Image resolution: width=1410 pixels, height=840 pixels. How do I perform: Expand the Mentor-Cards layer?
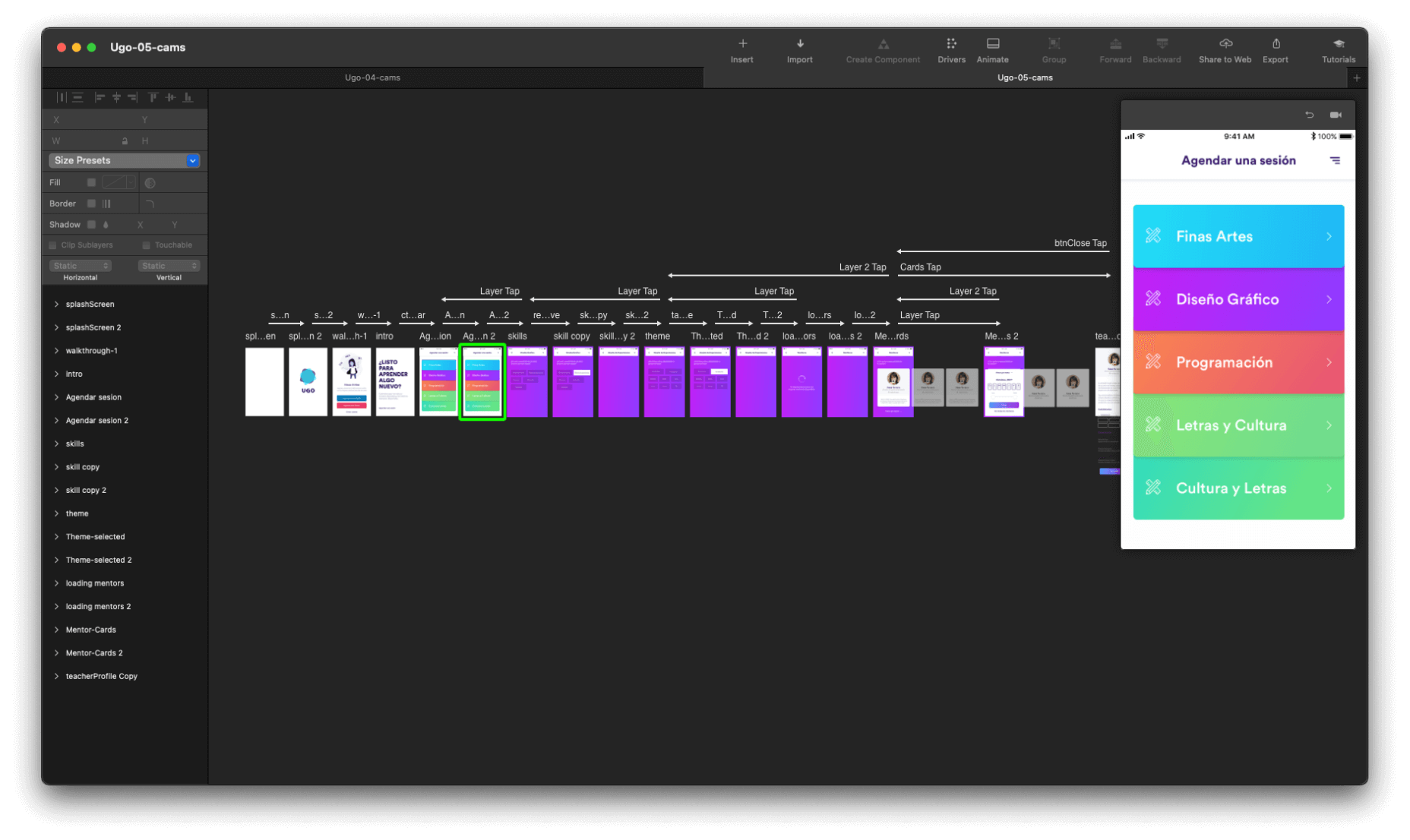tap(56, 630)
